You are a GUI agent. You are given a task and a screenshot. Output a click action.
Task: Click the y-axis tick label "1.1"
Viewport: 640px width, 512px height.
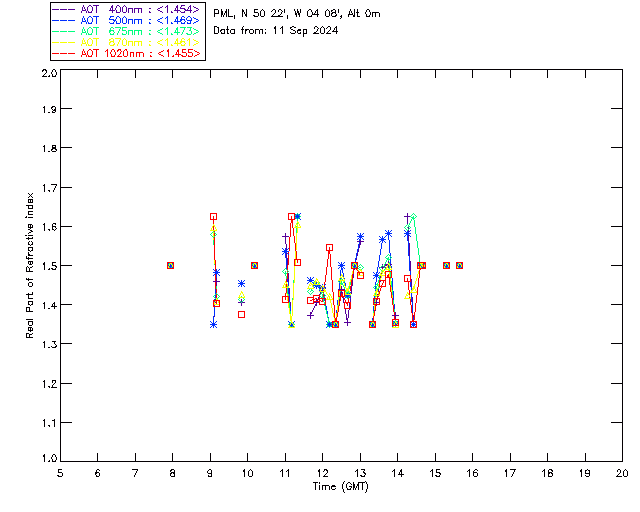(x=49, y=423)
